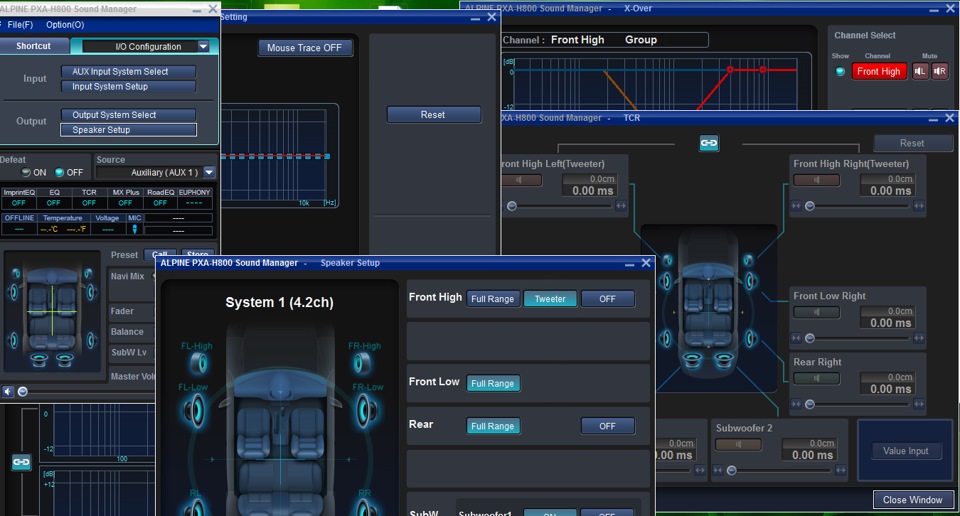Click master volume slider handle
Viewport: 960px width, 516px height.
pos(23,391)
